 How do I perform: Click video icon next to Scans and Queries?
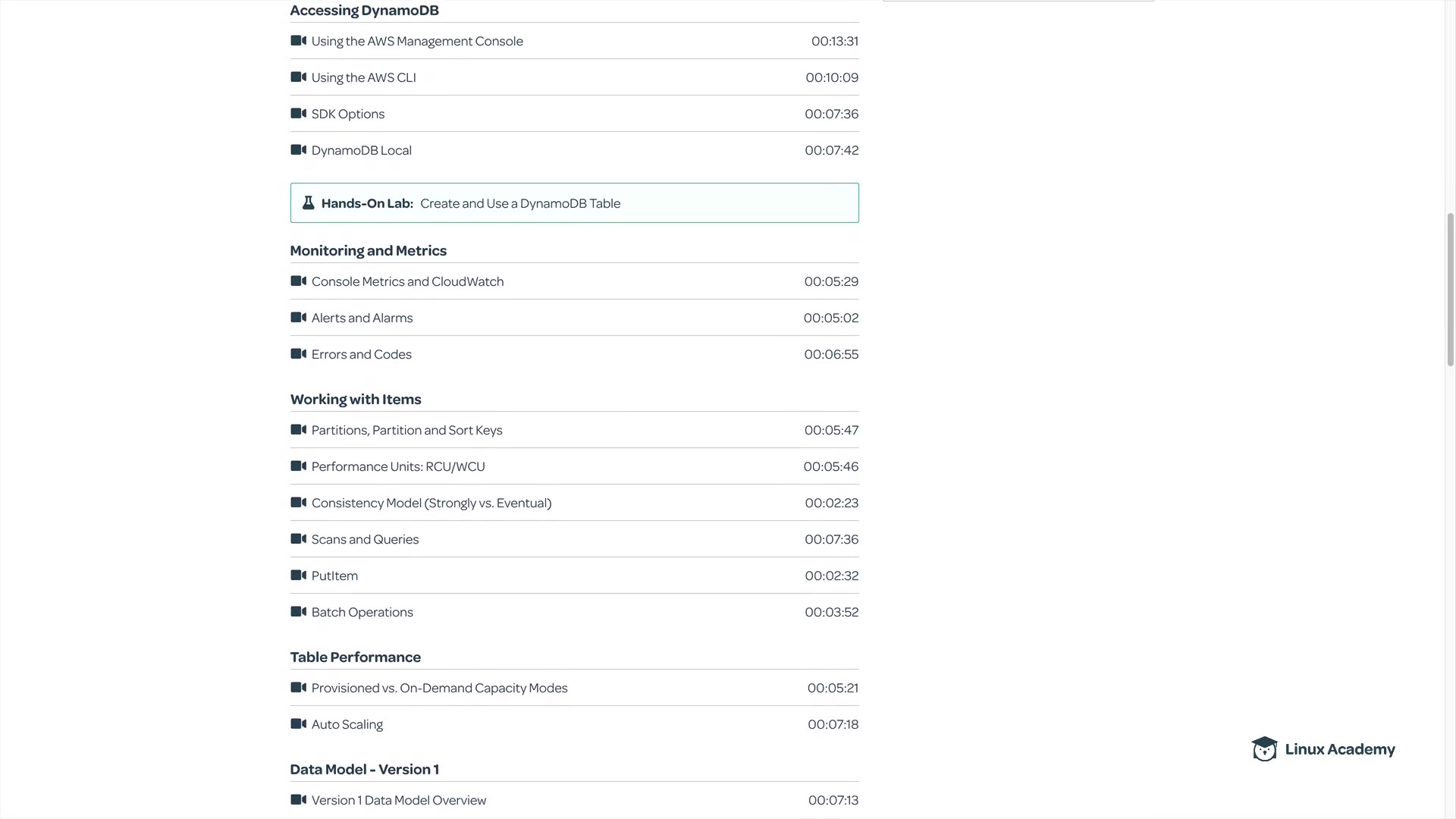(x=298, y=539)
